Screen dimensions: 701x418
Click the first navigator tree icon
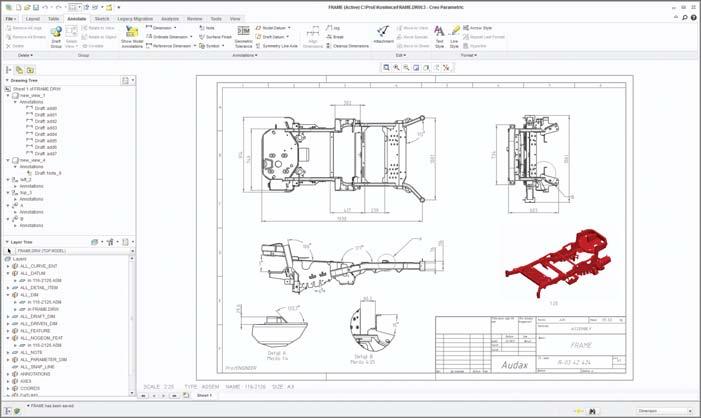tap(8, 70)
